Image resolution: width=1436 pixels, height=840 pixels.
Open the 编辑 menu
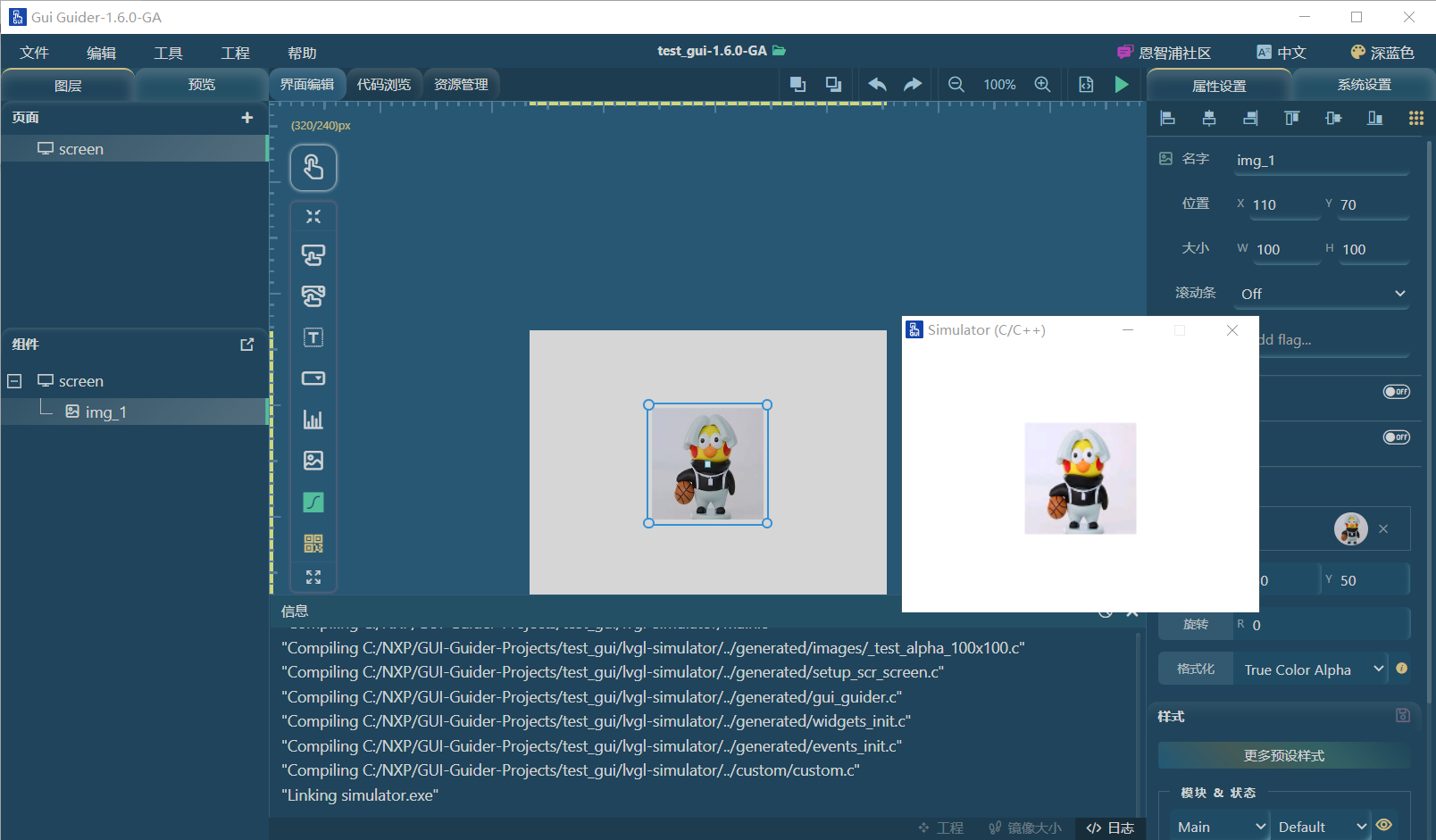tap(102, 53)
